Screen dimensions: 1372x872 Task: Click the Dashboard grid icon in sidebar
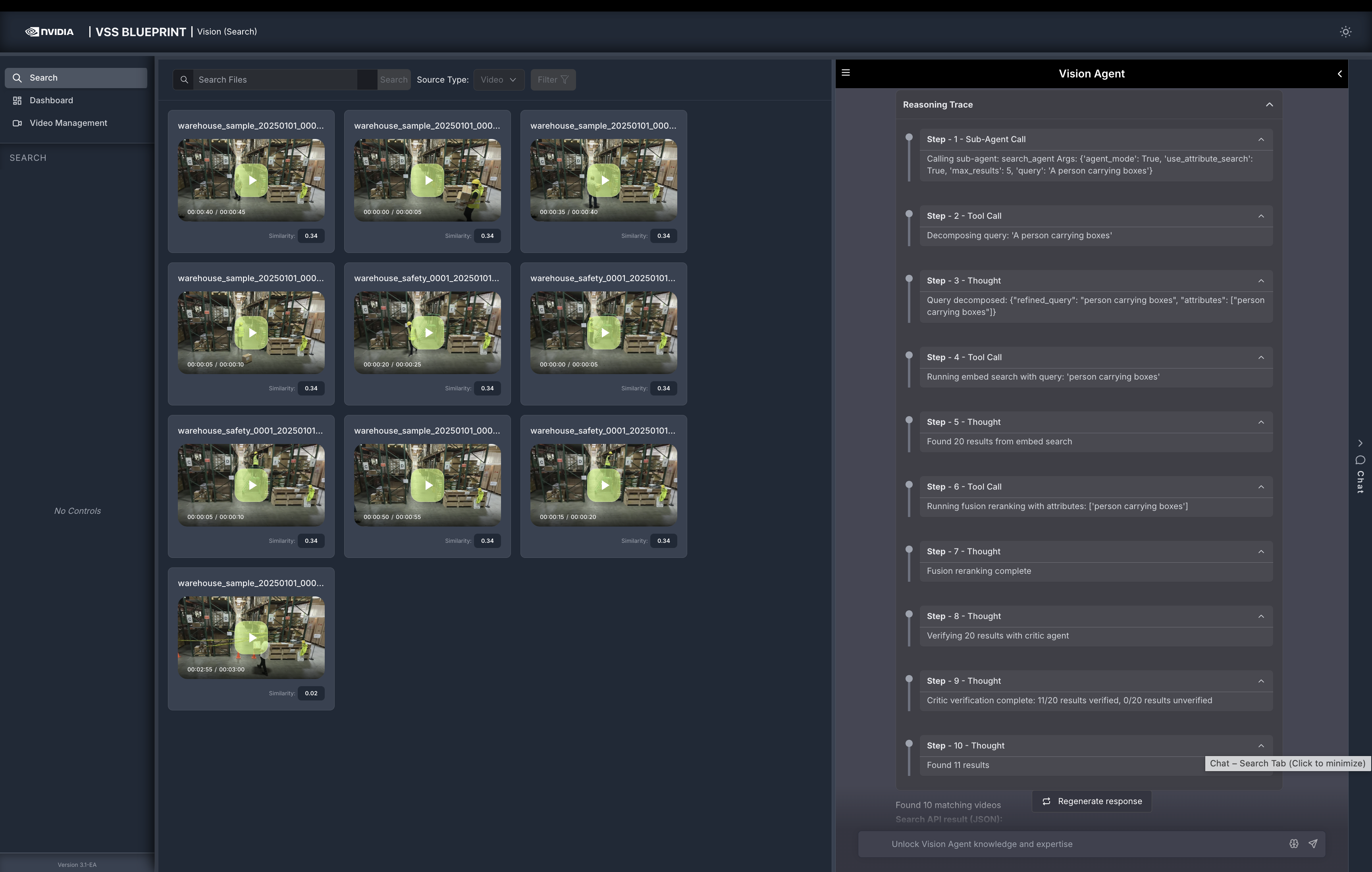(x=17, y=100)
